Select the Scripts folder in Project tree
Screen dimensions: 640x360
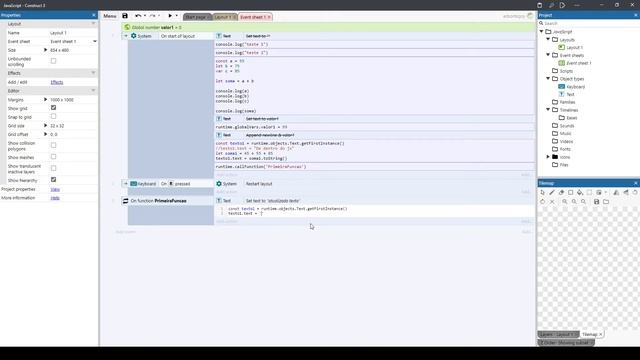click(x=566, y=71)
